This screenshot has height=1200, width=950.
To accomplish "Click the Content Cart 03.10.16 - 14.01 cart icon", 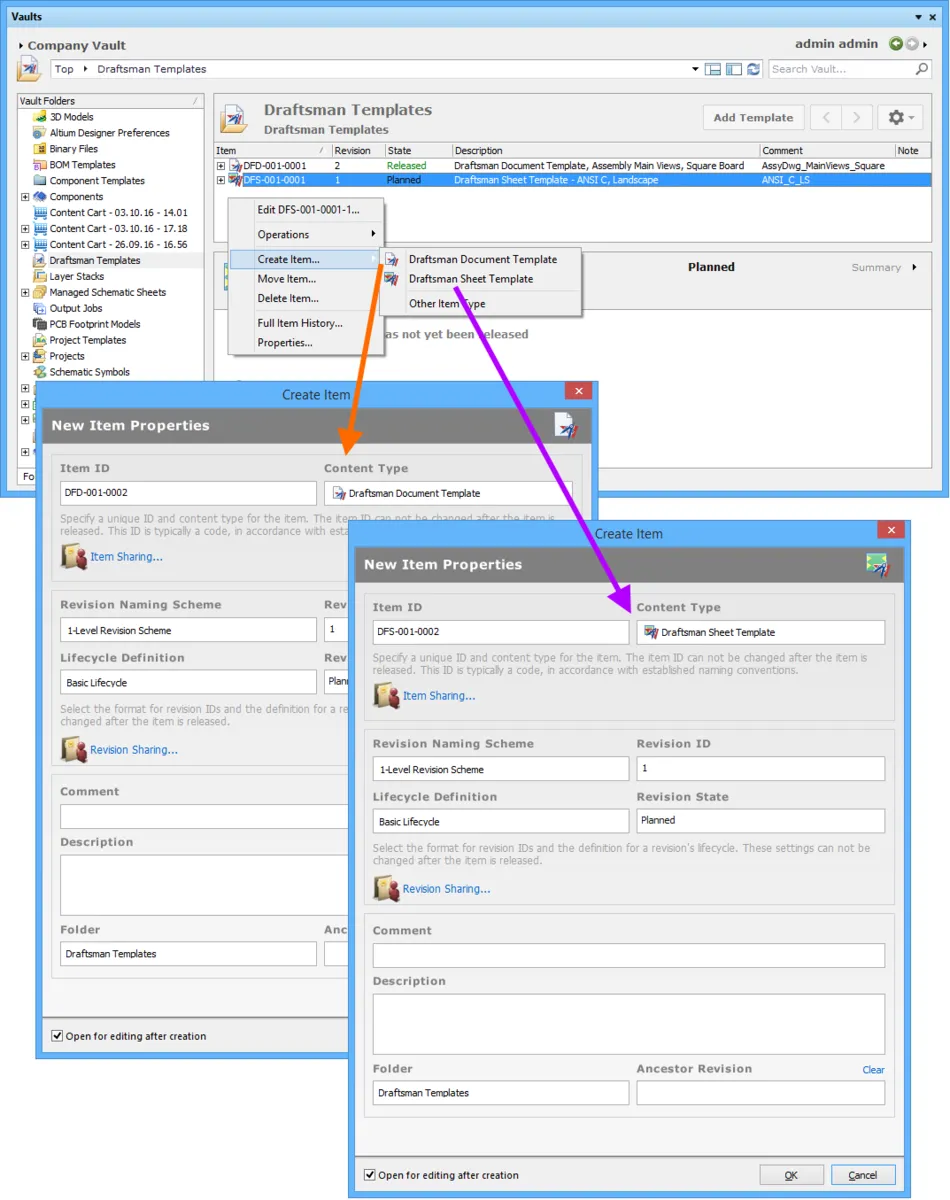I will click(40, 213).
